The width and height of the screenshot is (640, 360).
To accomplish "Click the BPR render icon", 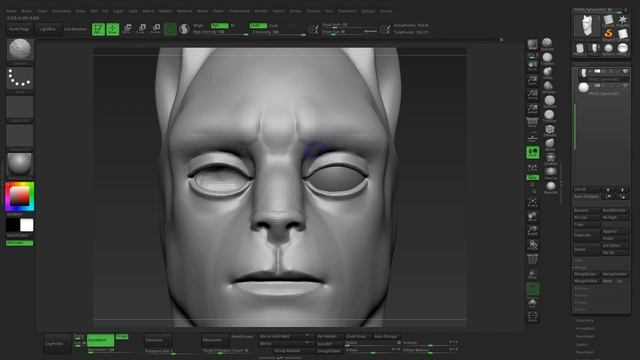I will tap(532, 44).
